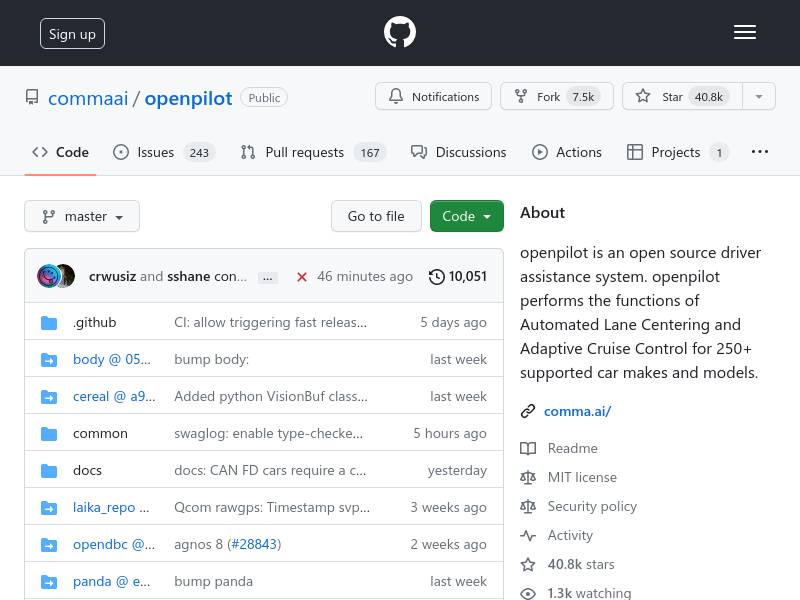View the MIT license

click(582, 478)
